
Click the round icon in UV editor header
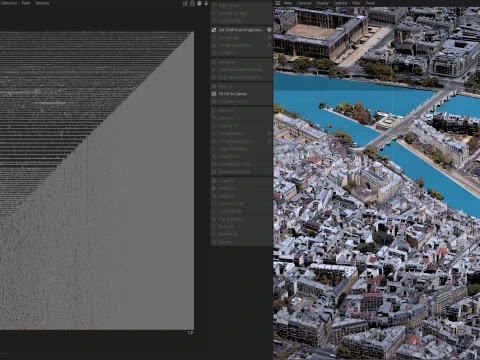click(x=199, y=3)
